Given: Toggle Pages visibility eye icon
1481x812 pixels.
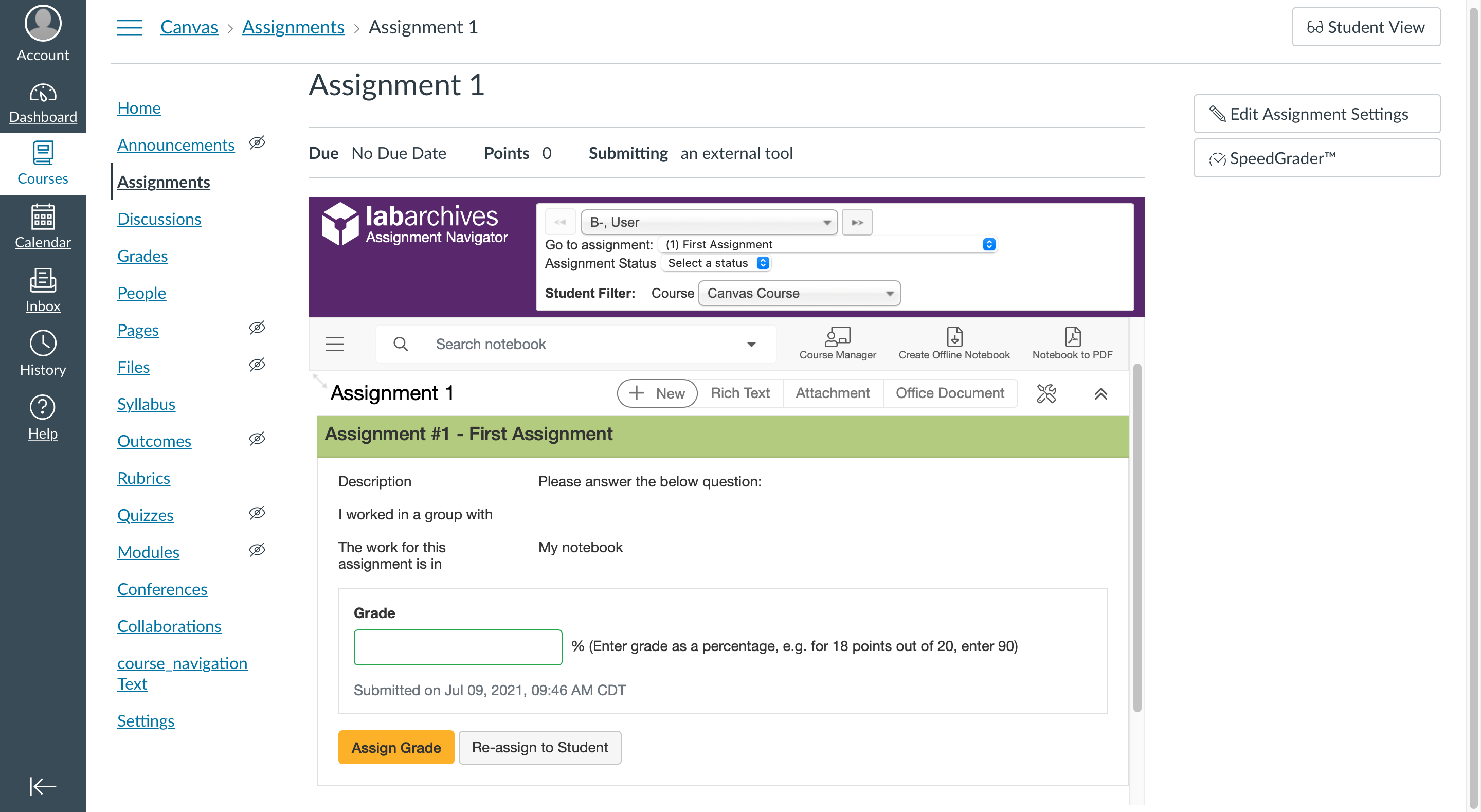Looking at the screenshot, I should [x=257, y=328].
